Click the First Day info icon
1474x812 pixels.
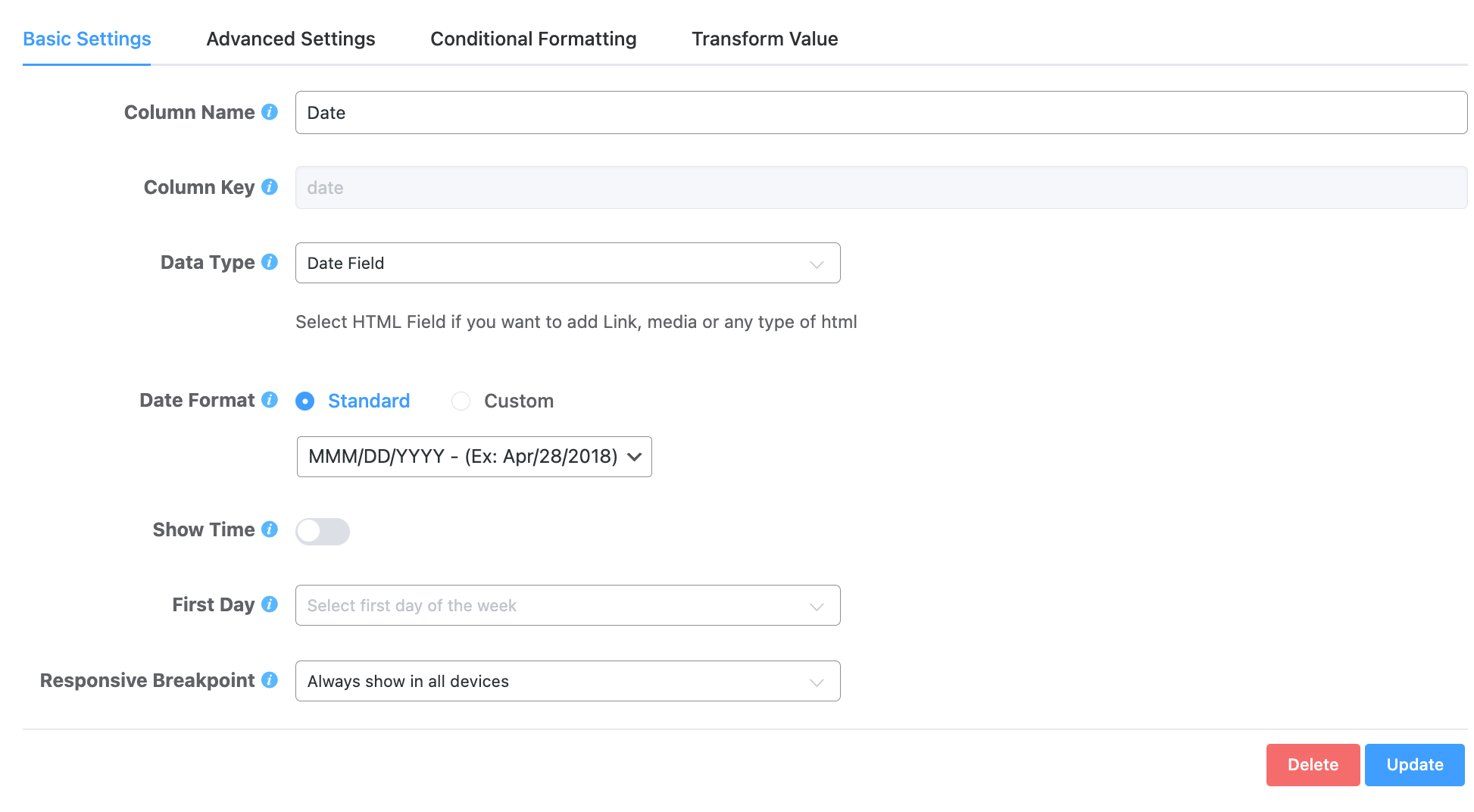[270, 604]
